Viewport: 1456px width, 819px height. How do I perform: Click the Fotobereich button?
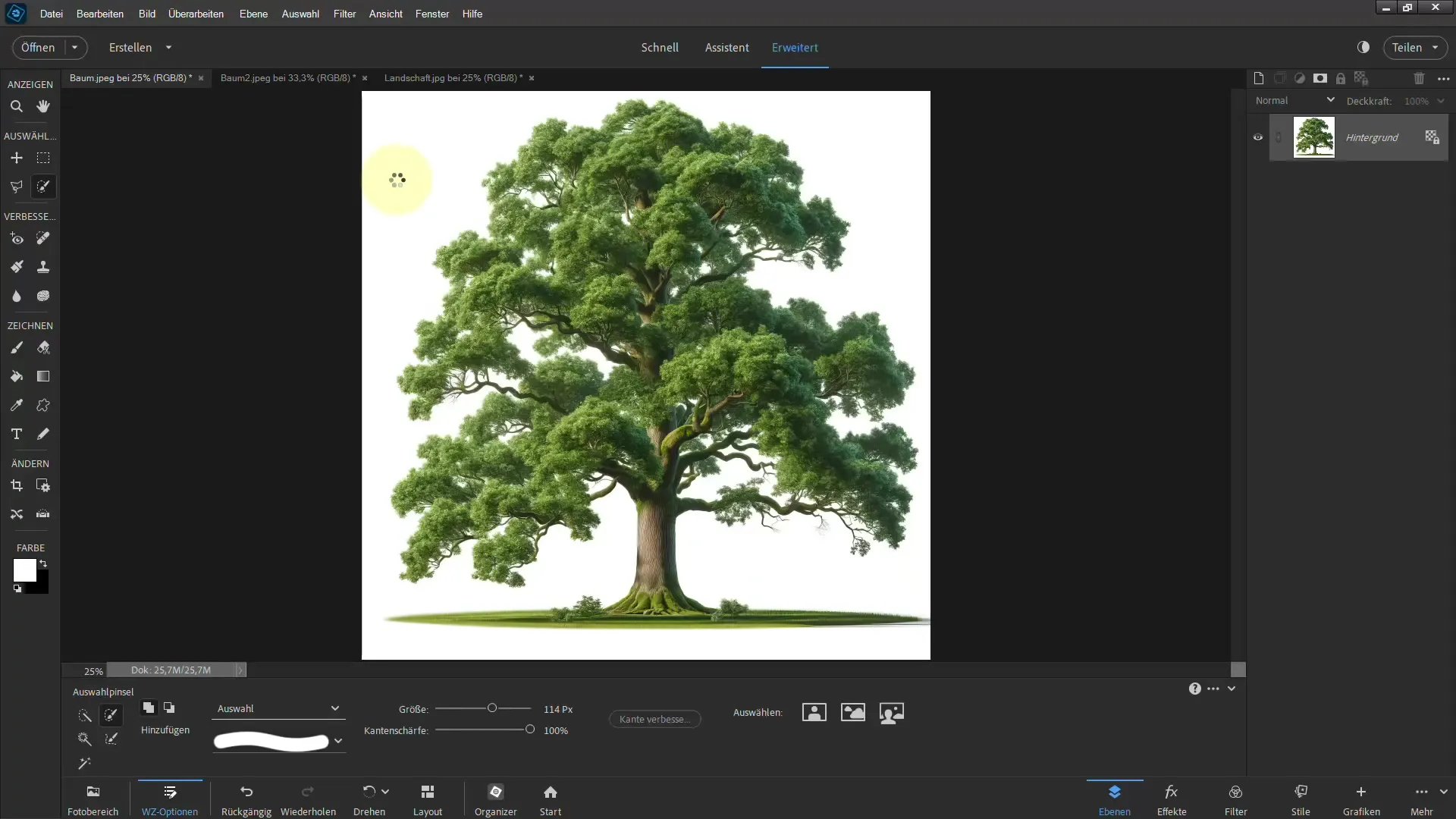93,800
